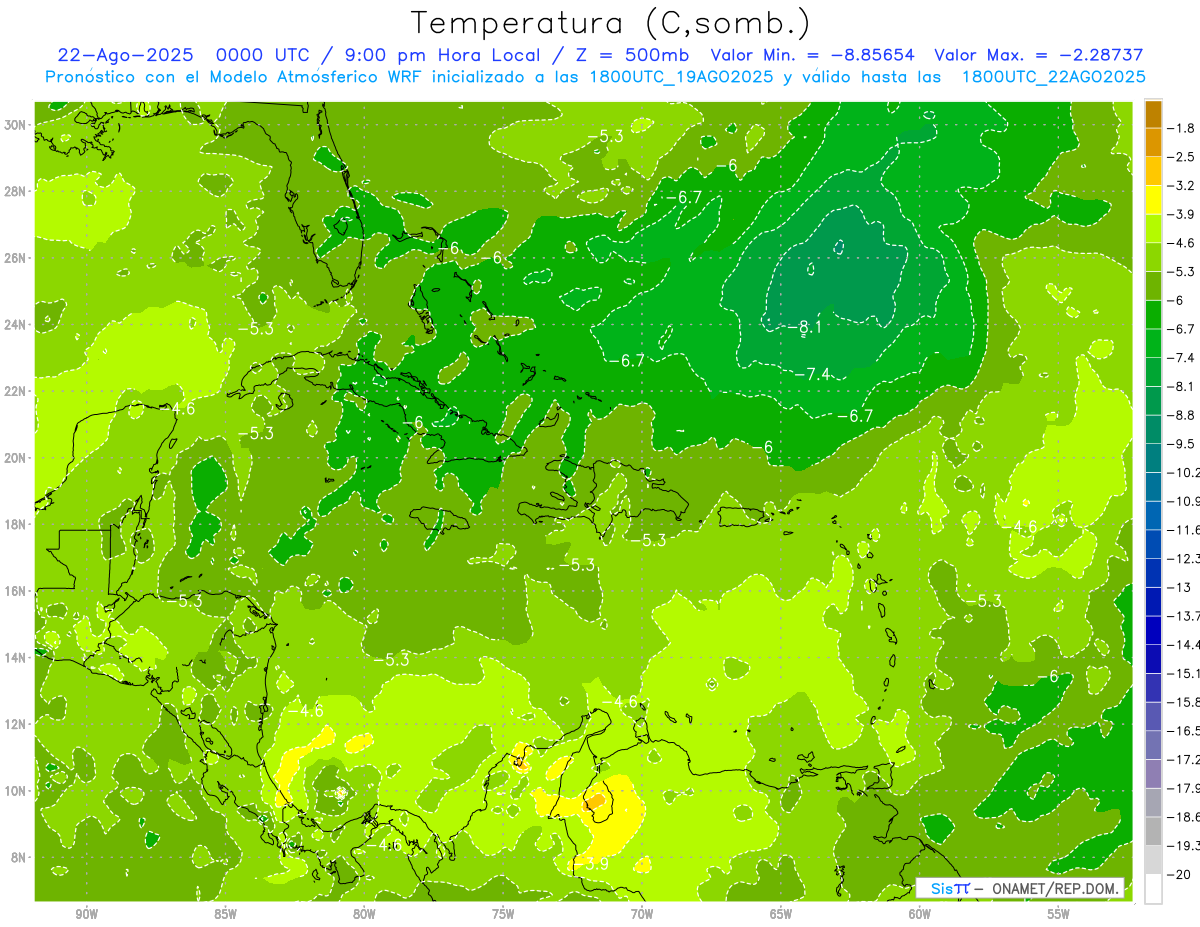Click the '-13' colorbar scale label
This screenshot has height=927, width=1200.
tap(1178, 587)
